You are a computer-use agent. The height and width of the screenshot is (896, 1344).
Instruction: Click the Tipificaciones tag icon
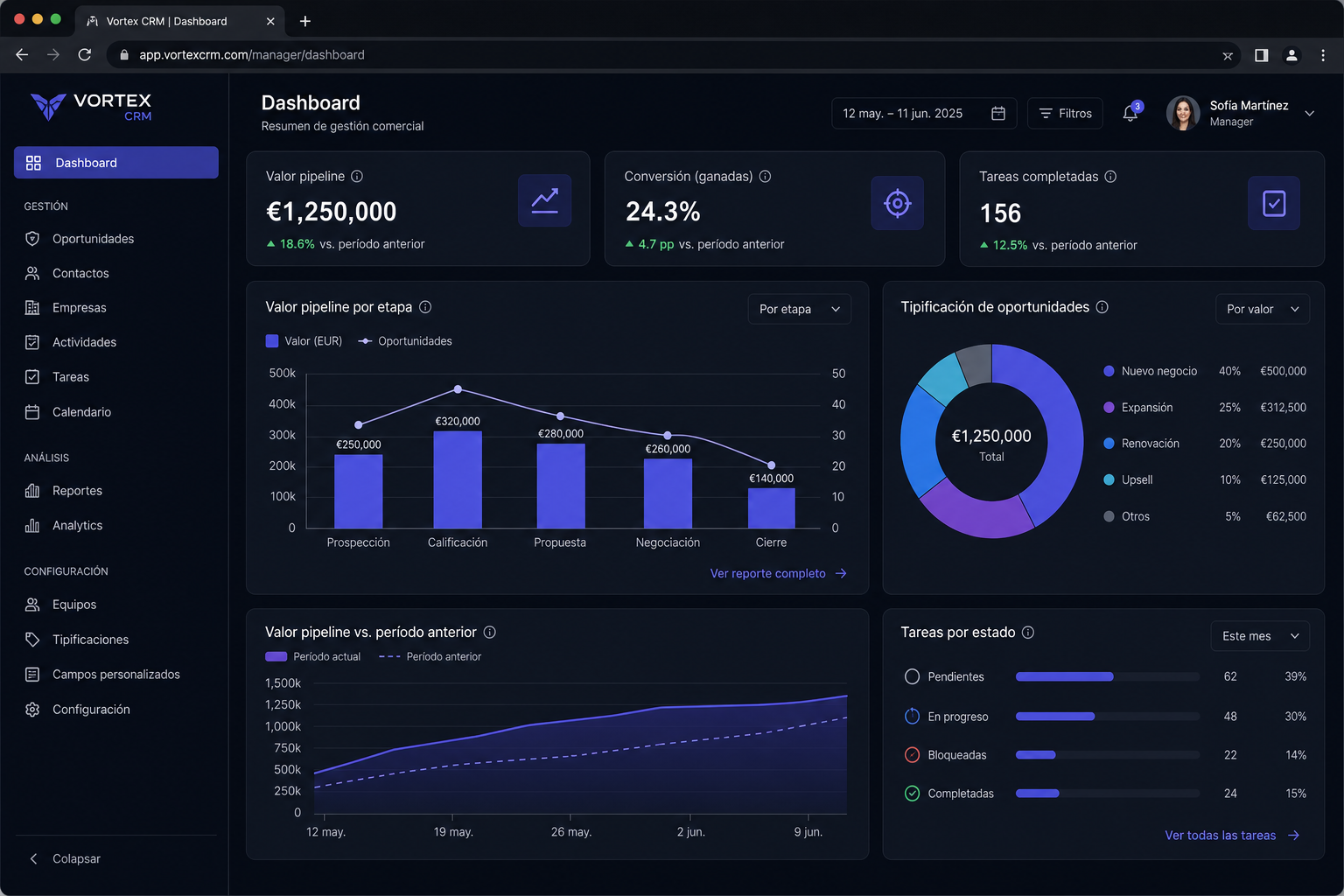click(32, 640)
